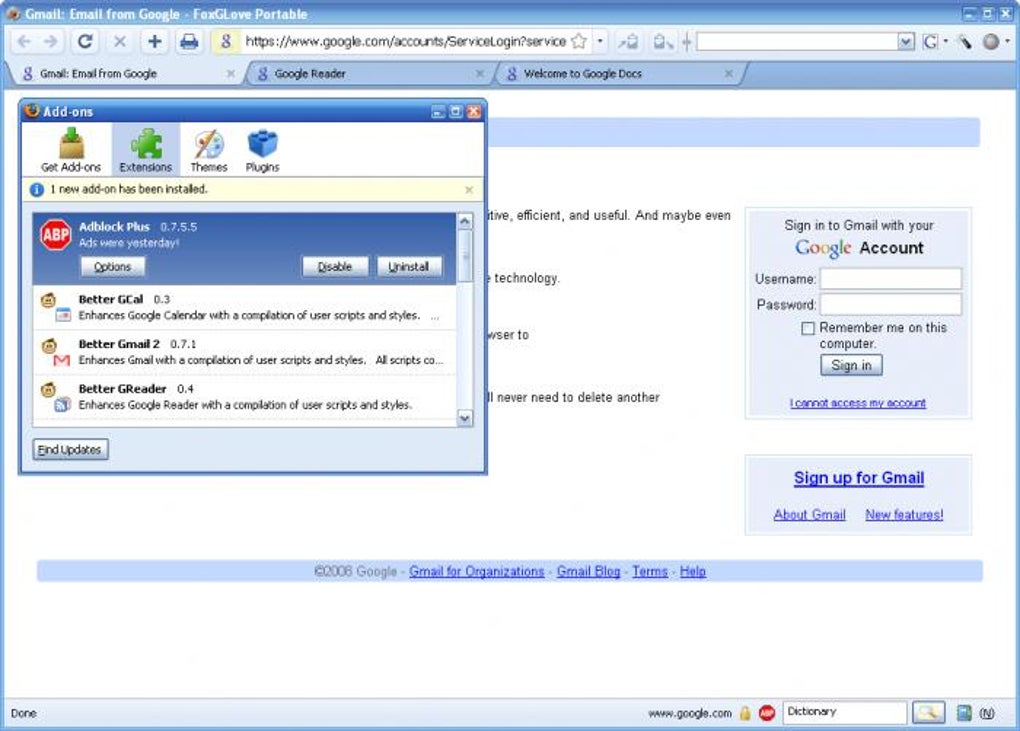Open the New features! link
Image resolution: width=1020 pixels, height=731 pixels.
coord(904,514)
